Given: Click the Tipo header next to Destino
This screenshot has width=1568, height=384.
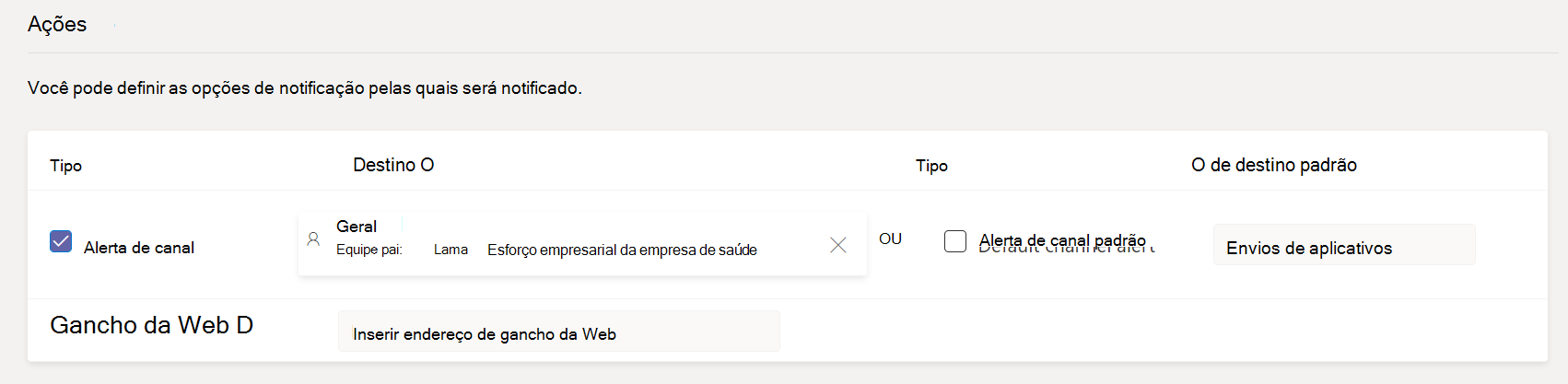Looking at the screenshot, I should point(931,166).
